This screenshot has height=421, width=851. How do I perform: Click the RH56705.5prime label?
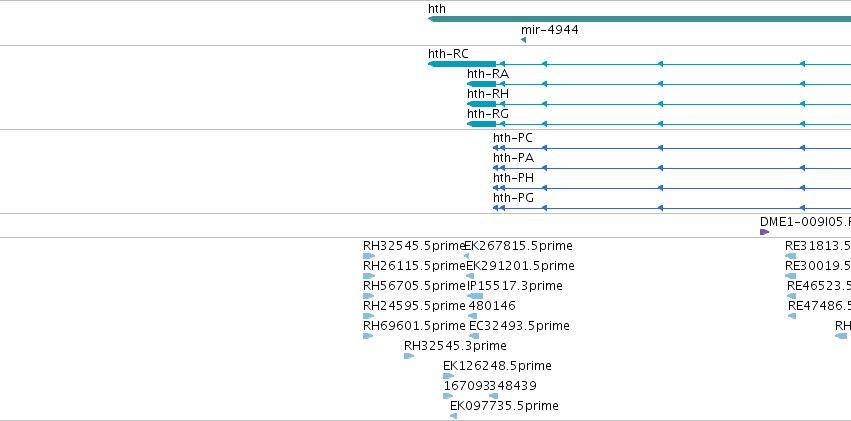tap(415, 286)
